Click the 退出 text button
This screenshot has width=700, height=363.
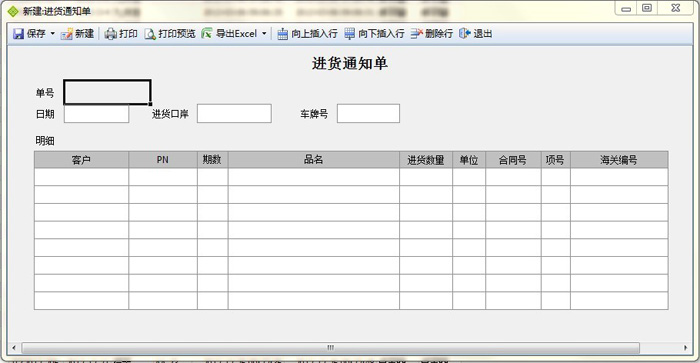[x=483, y=33]
